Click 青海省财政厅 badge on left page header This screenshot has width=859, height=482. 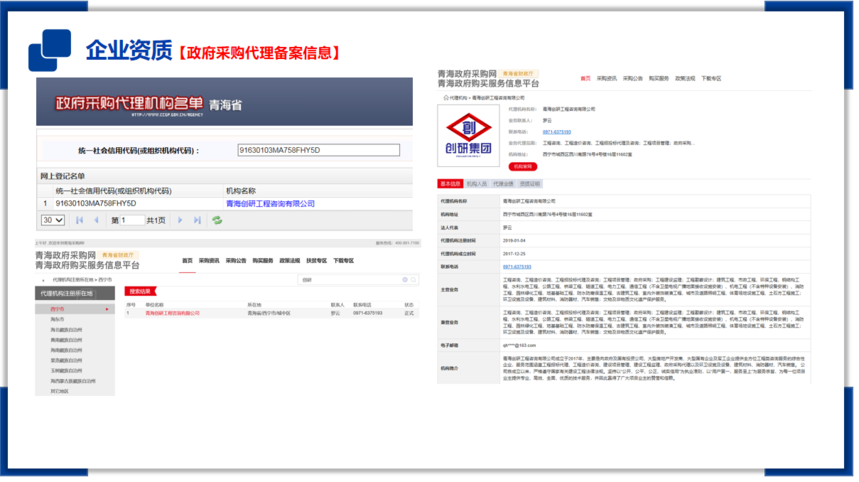point(118,255)
